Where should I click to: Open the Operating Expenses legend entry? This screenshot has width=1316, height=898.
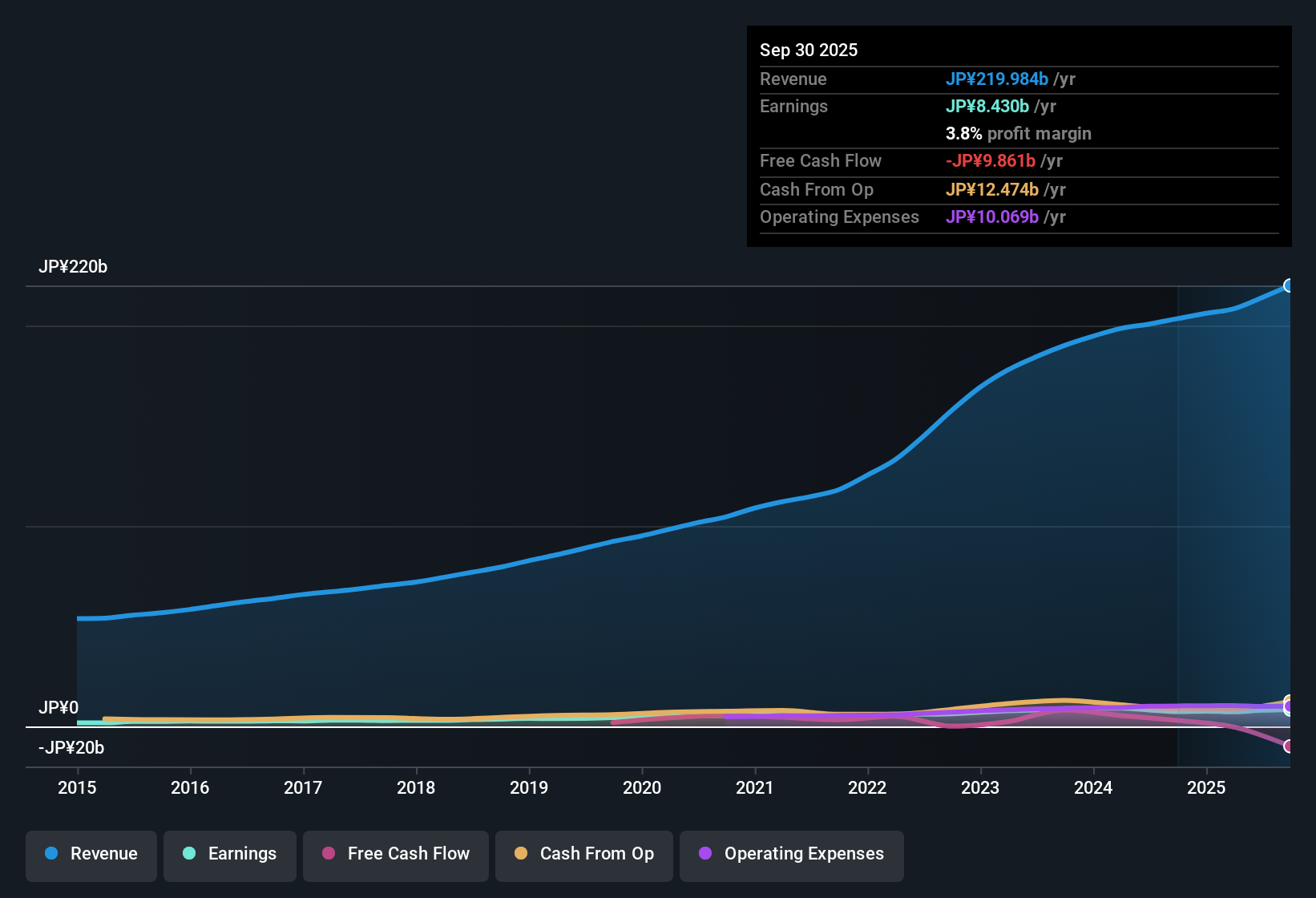pyautogui.click(x=791, y=855)
